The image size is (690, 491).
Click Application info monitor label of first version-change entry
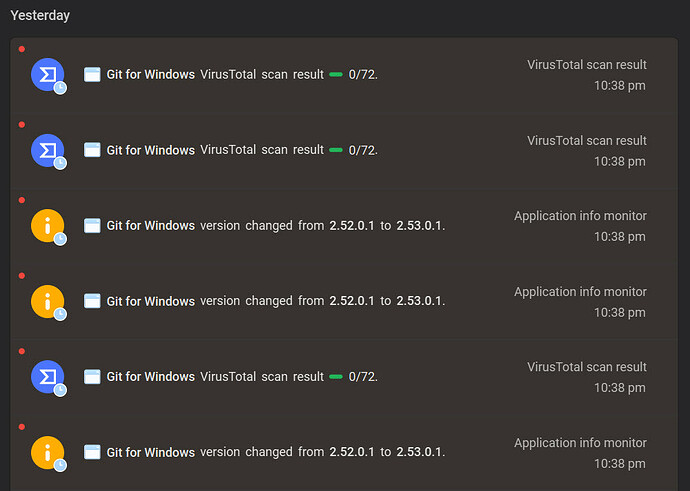click(580, 216)
